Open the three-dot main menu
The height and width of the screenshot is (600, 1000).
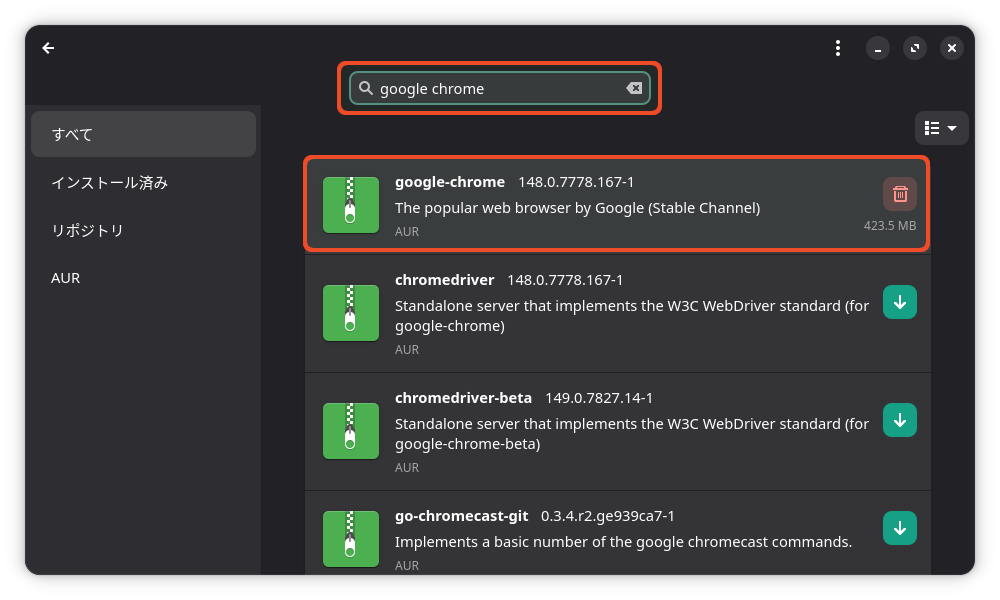point(838,48)
